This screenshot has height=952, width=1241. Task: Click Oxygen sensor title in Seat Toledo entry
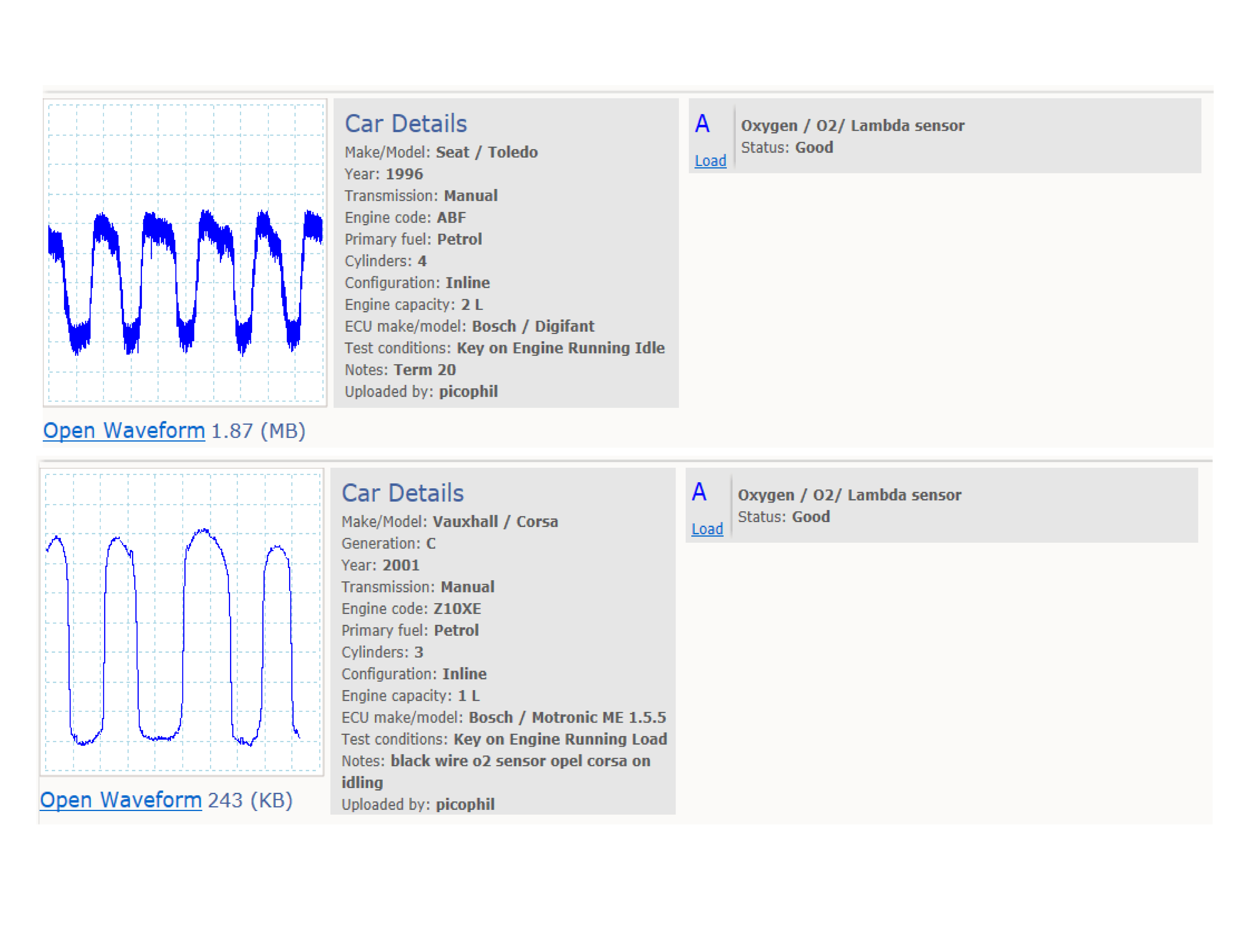click(x=852, y=126)
